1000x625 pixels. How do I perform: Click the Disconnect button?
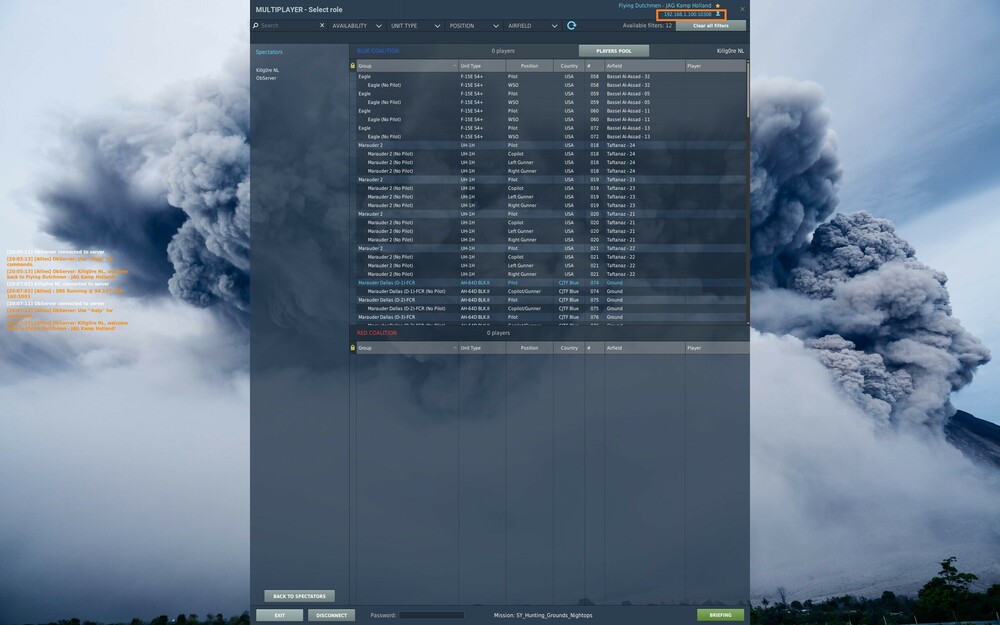coord(331,615)
